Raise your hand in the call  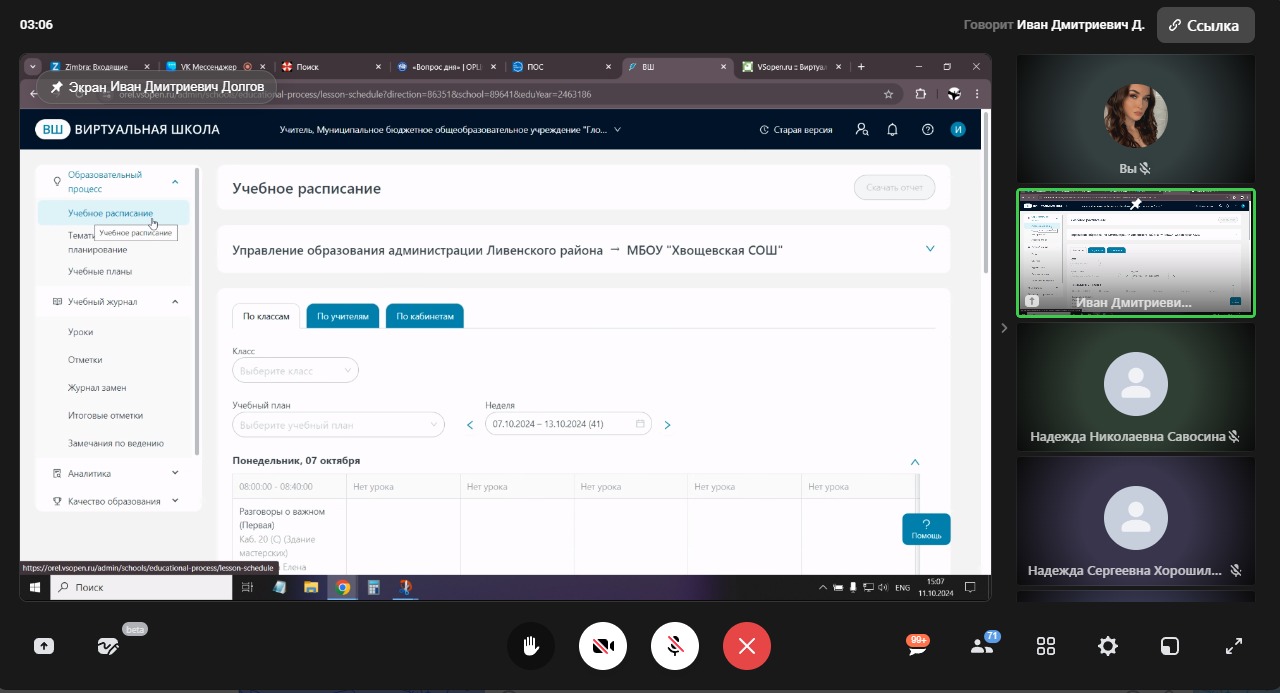[531, 646]
